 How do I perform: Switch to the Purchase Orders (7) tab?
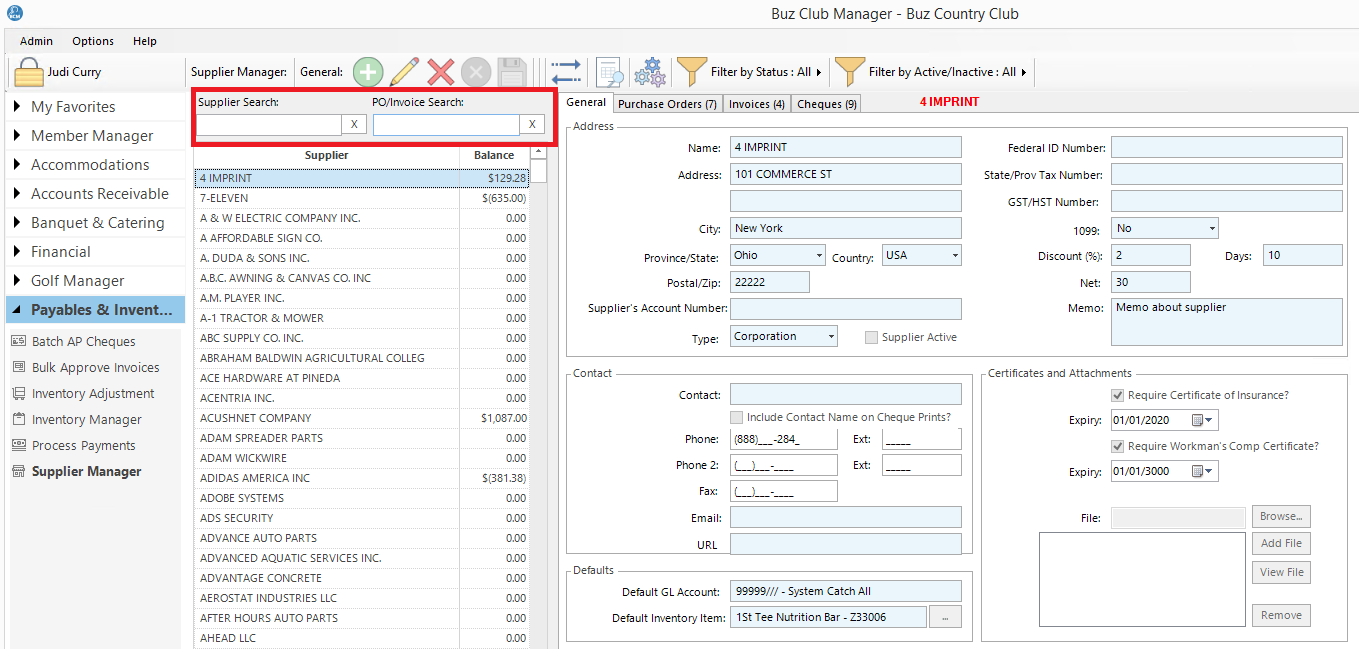click(667, 104)
